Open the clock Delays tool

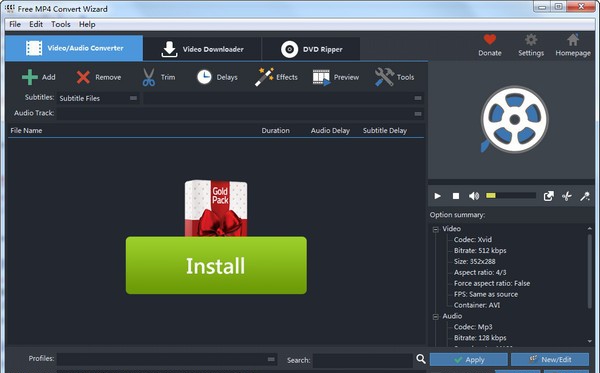click(x=204, y=77)
